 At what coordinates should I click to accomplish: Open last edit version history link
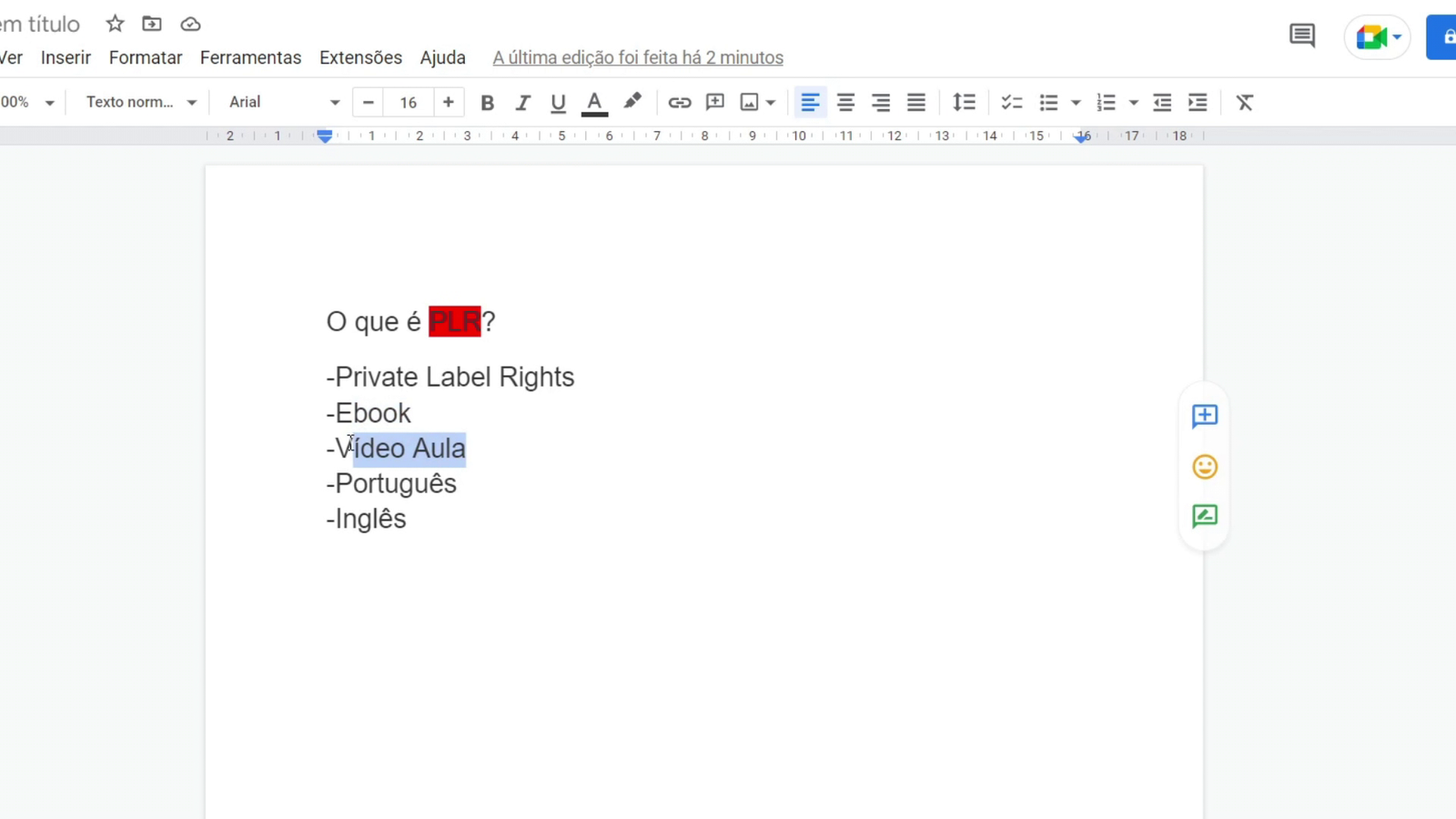pyautogui.click(x=638, y=57)
